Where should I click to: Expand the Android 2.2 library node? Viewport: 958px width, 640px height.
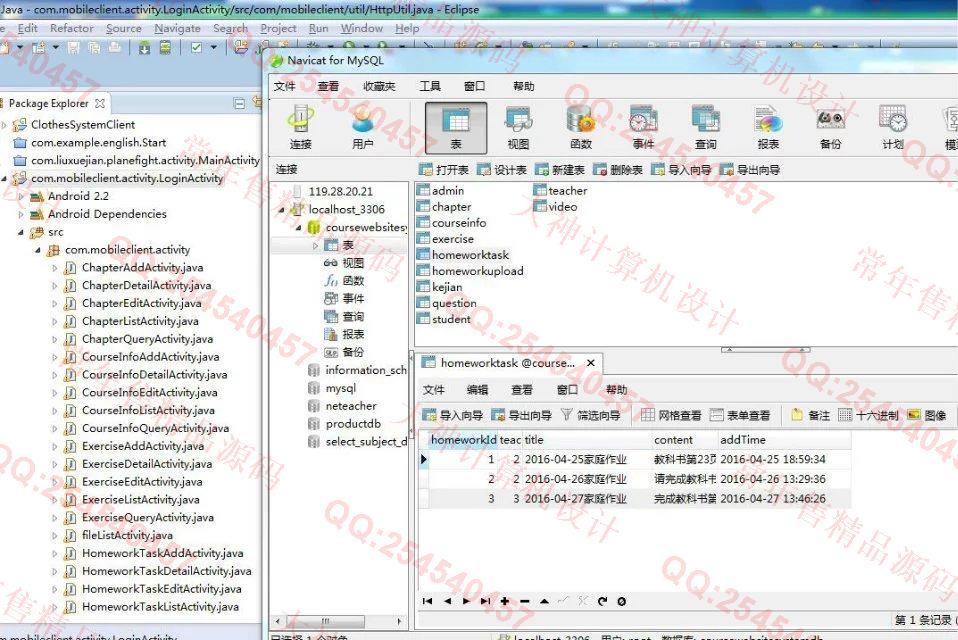coord(21,196)
